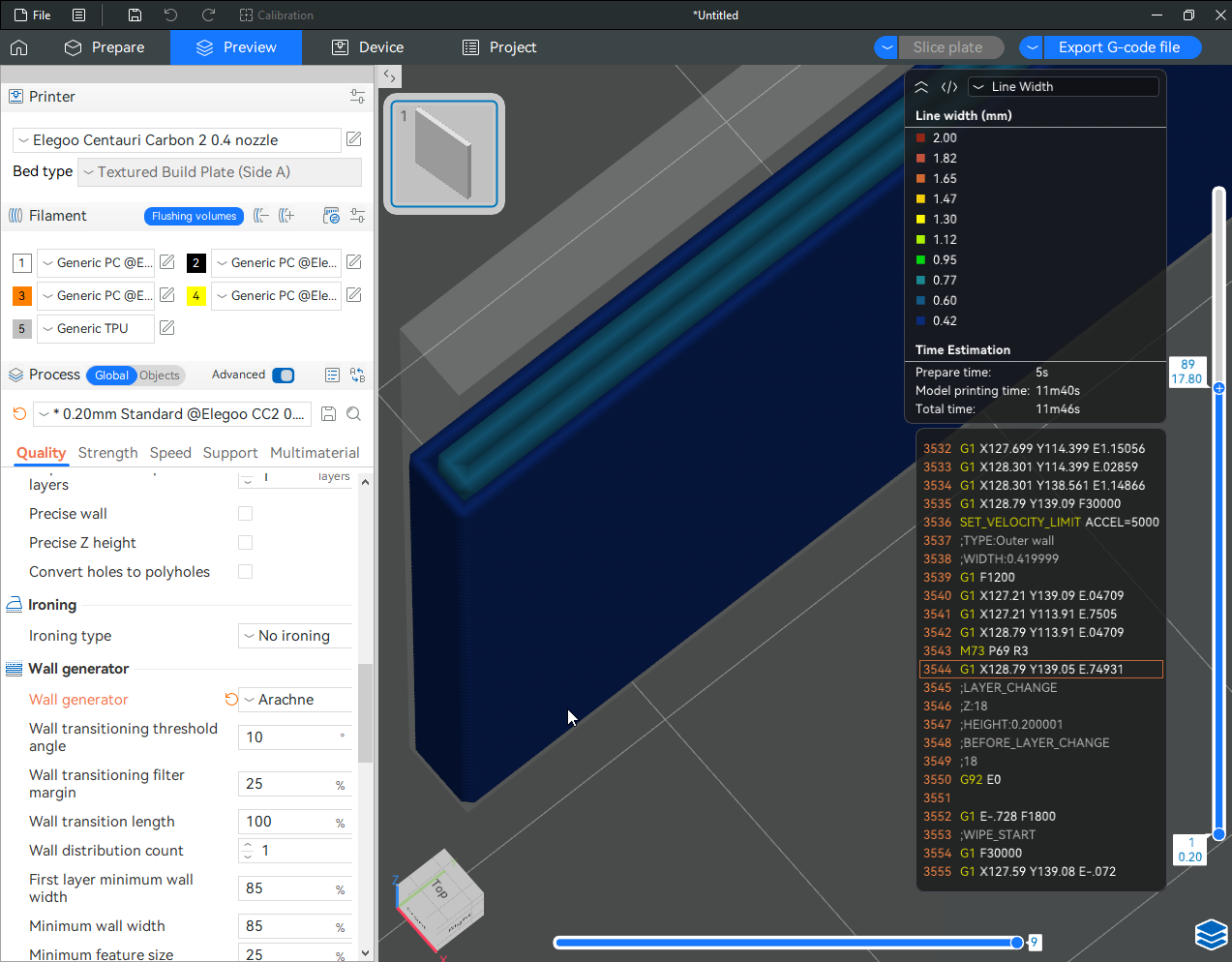Save the current process preset
The width and height of the screenshot is (1232, 962).
point(329,414)
